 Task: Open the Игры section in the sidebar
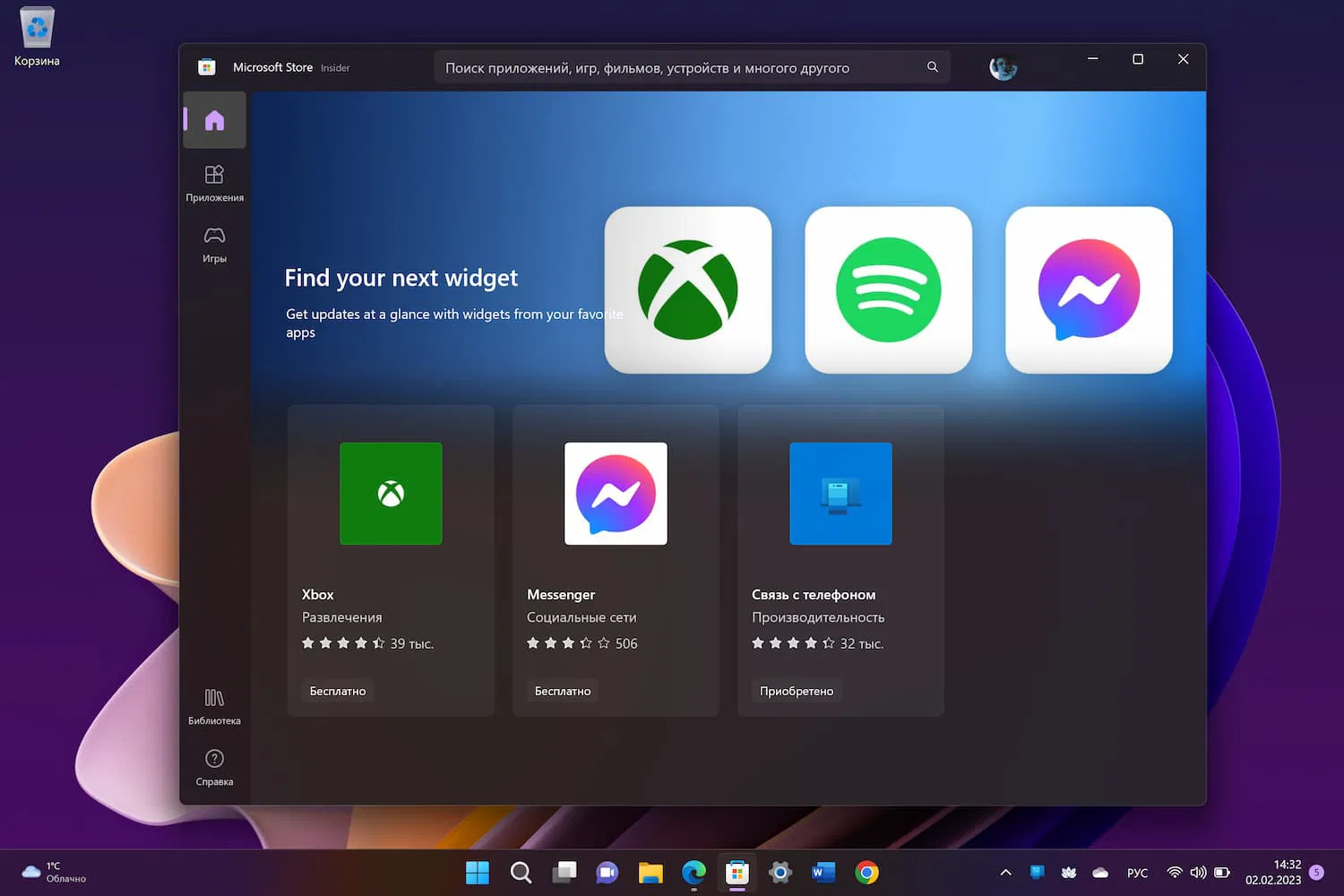click(x=214, y=244)
